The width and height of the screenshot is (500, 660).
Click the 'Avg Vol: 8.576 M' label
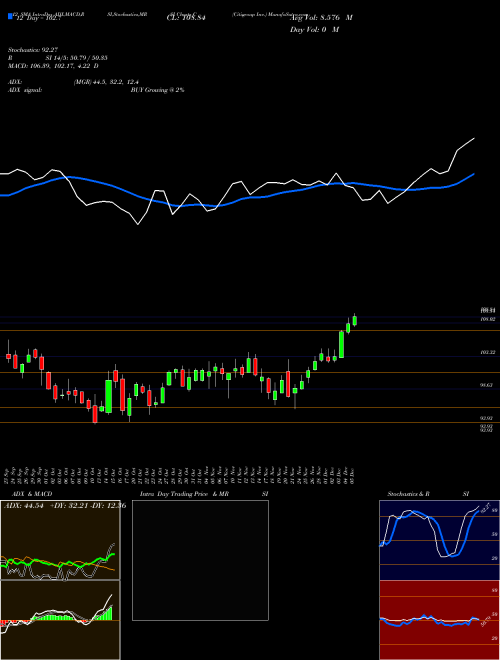[321, 18]
